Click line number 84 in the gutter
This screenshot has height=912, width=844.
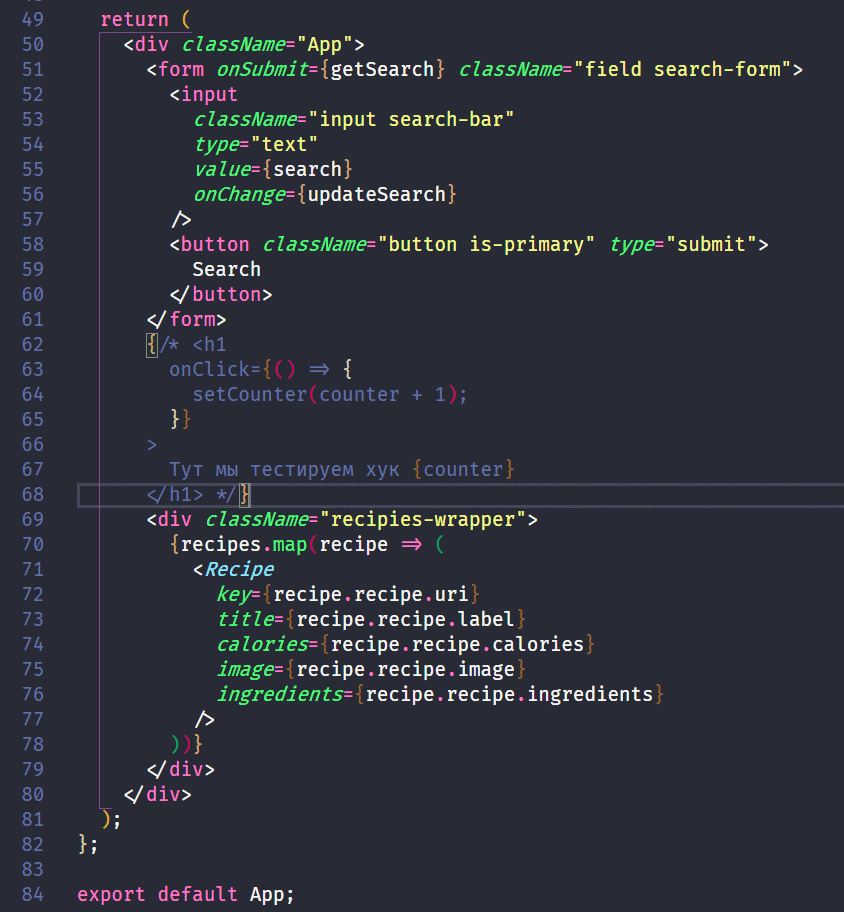coord(33,894)
